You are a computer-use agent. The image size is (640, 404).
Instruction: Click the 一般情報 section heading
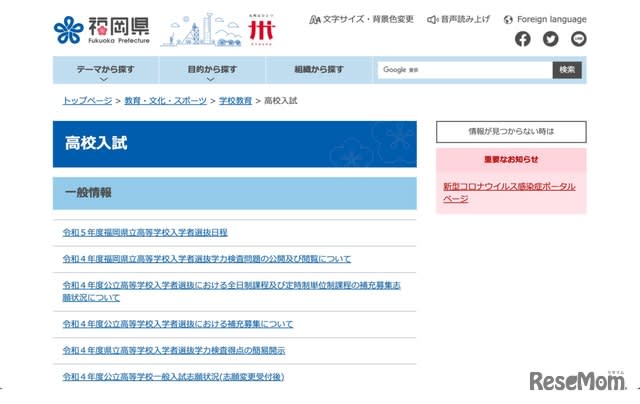(x=88, y=193)
